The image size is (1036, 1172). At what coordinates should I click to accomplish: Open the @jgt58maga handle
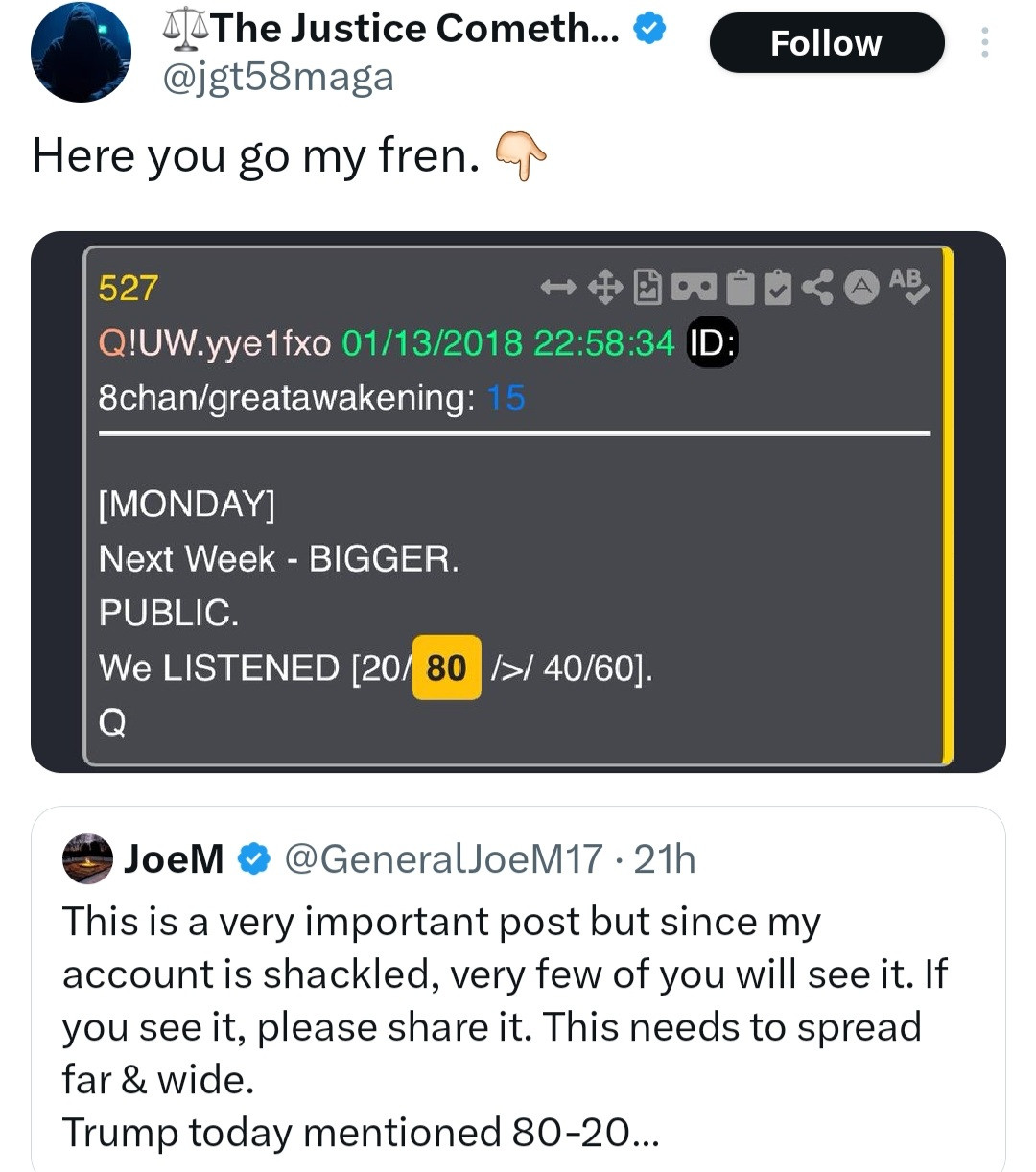(278, 77)
